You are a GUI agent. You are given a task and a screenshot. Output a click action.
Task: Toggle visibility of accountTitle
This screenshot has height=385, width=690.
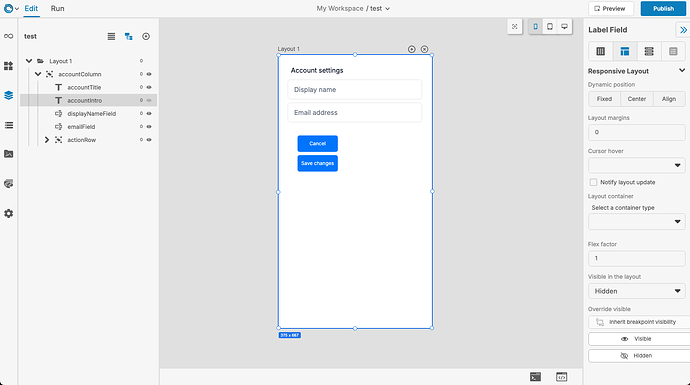tap(149, 88)
